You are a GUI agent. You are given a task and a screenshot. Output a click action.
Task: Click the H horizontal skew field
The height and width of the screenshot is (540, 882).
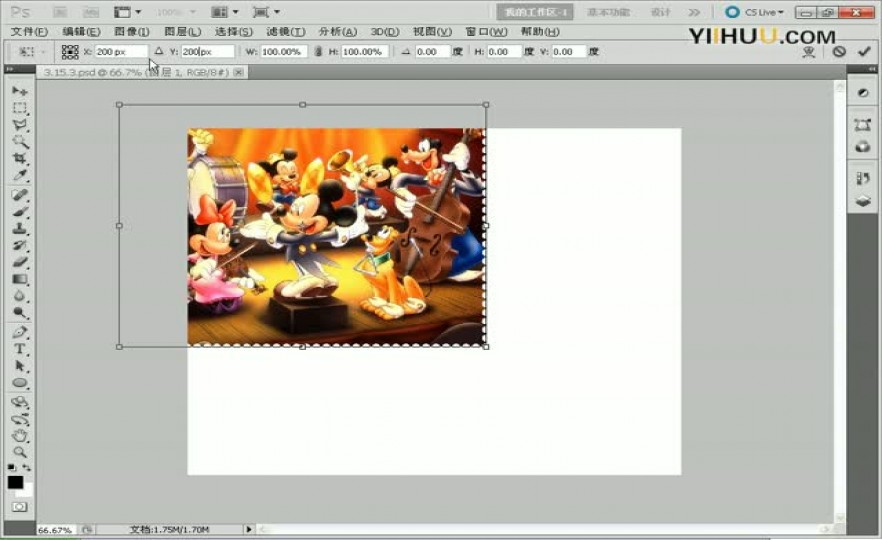point(504,52)
